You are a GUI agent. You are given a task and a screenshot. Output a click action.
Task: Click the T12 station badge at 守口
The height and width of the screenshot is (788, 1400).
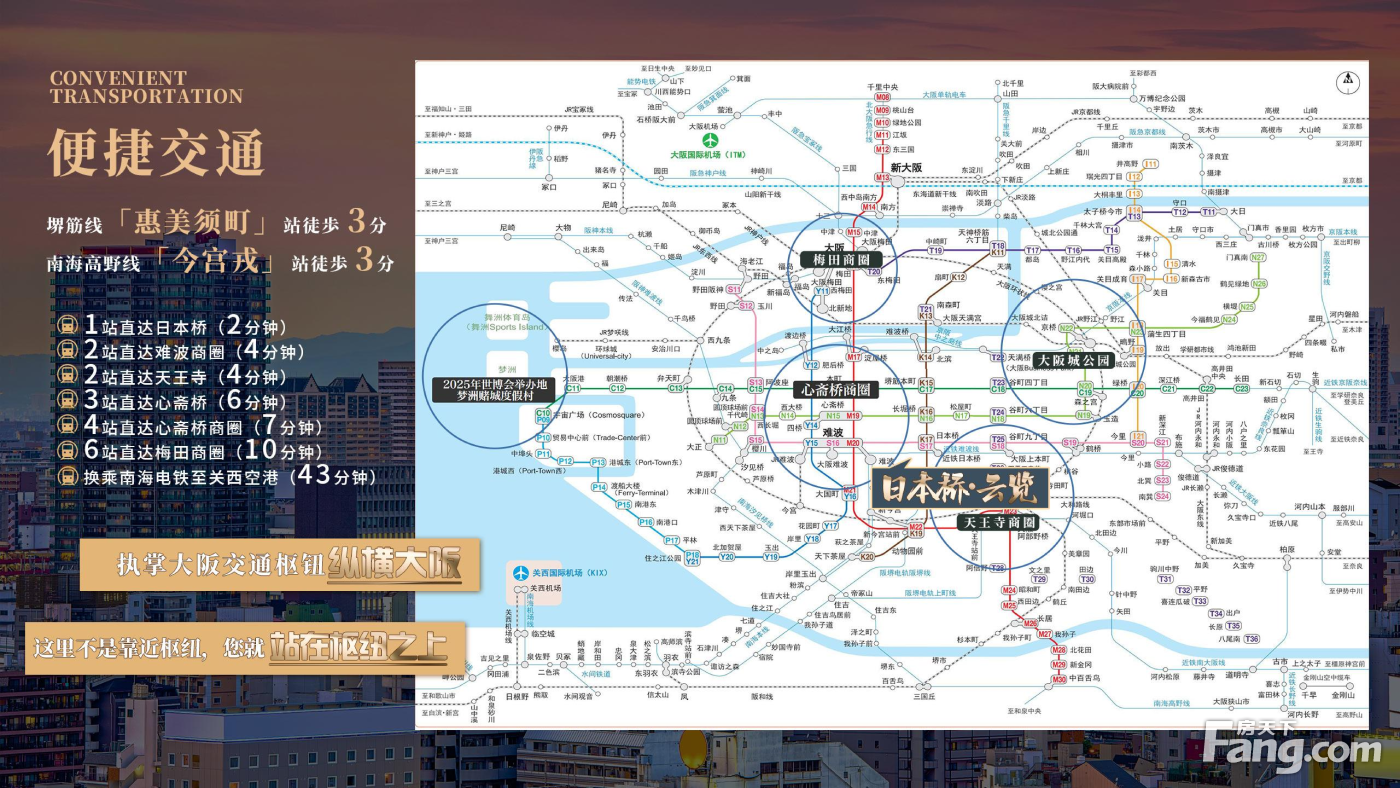1180,212
